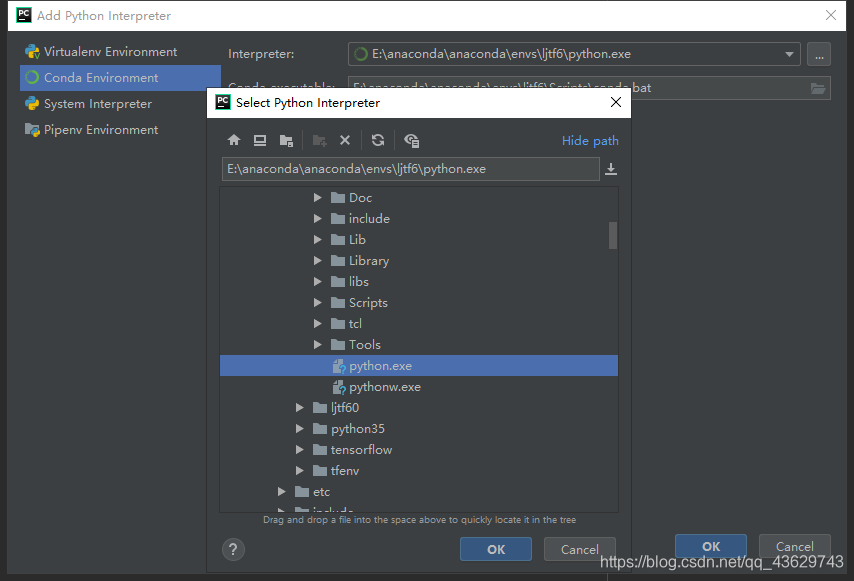Screen dimensions: 854x581
Task: Select python.exe in file tree
Action: pos(419,366)
